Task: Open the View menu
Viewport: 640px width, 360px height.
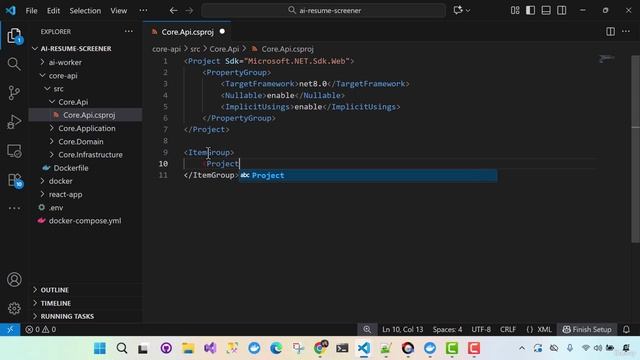Action: tap(119, 11)
